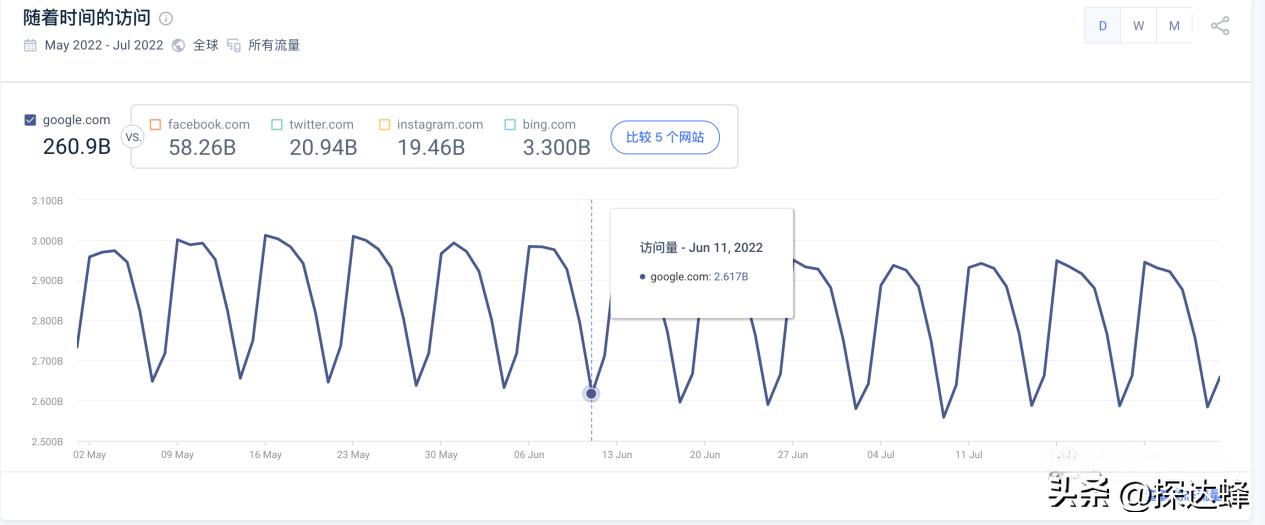The image size is (1265, 525).
Task: Tick the twitter.com checkbox
Action: [x=276, y=125]
